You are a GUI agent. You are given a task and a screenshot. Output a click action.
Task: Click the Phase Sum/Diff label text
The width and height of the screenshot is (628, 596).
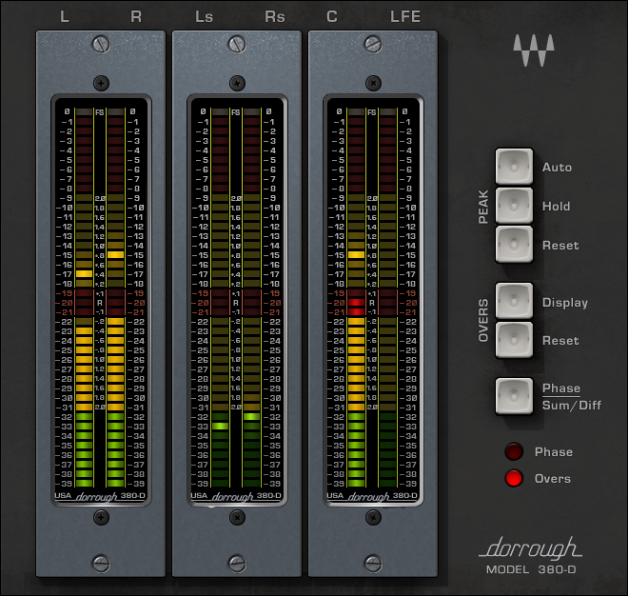[572, 397]
